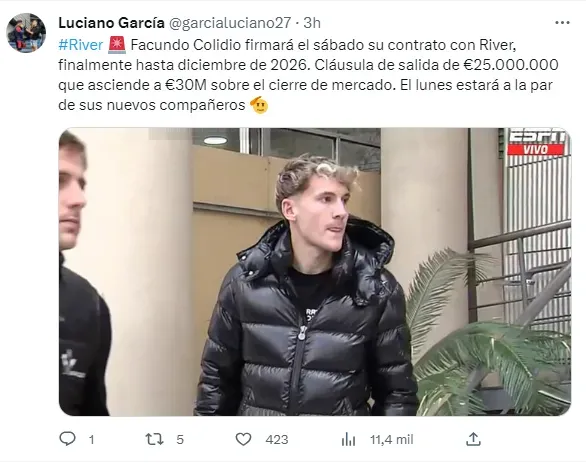Click the reply speech bubble icon
Viewport: 586px width, 465px height.
coord(67,439)
